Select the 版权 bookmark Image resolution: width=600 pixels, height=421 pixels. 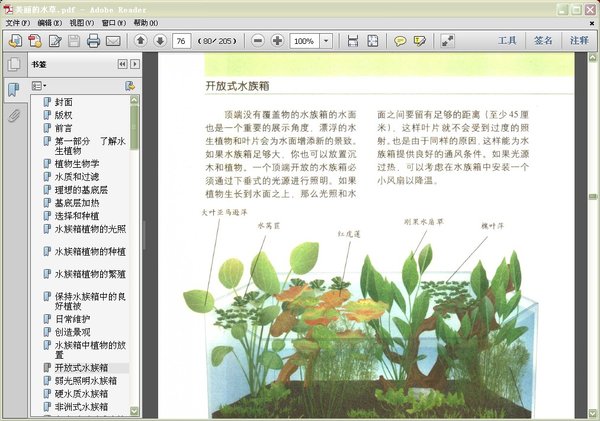(x=63, y=115)
